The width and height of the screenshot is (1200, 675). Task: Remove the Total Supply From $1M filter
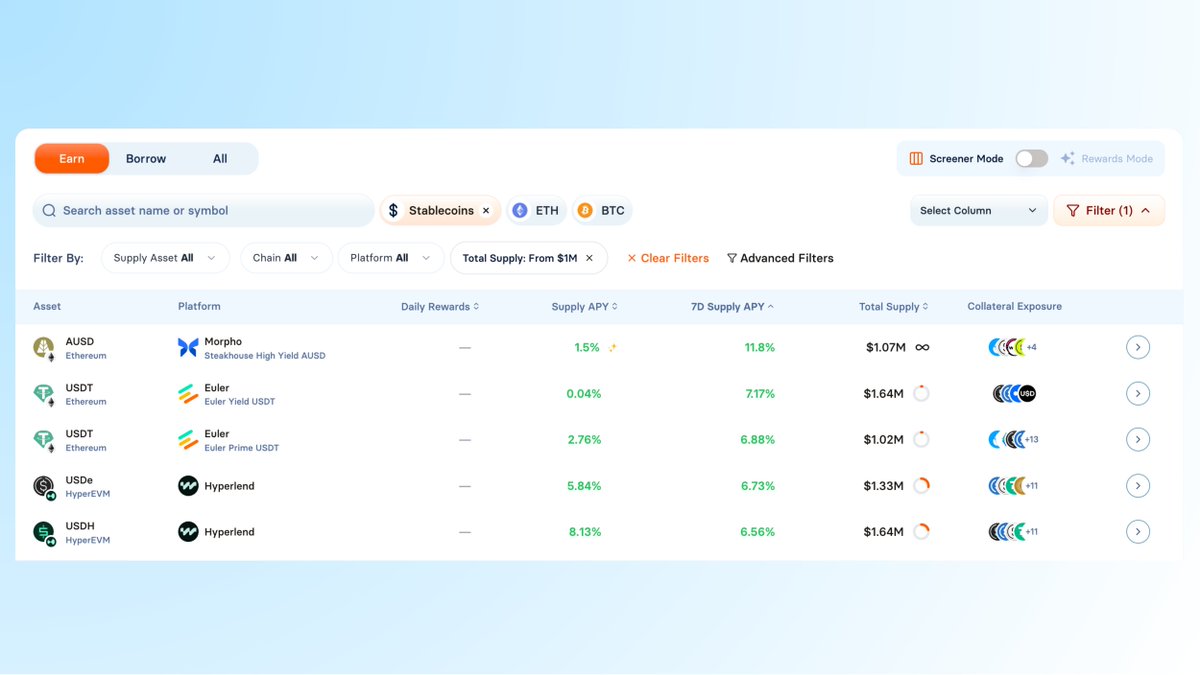[589, 258]
